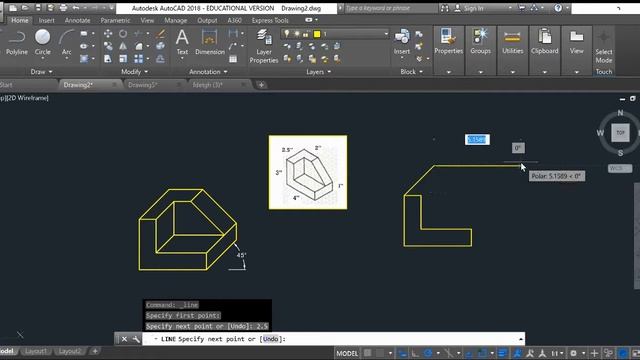Image resolution: width=640 pixels, height=360 pixels.
Task: Toggle ortho mode in status bar
Action: click(x=415, y=353)
